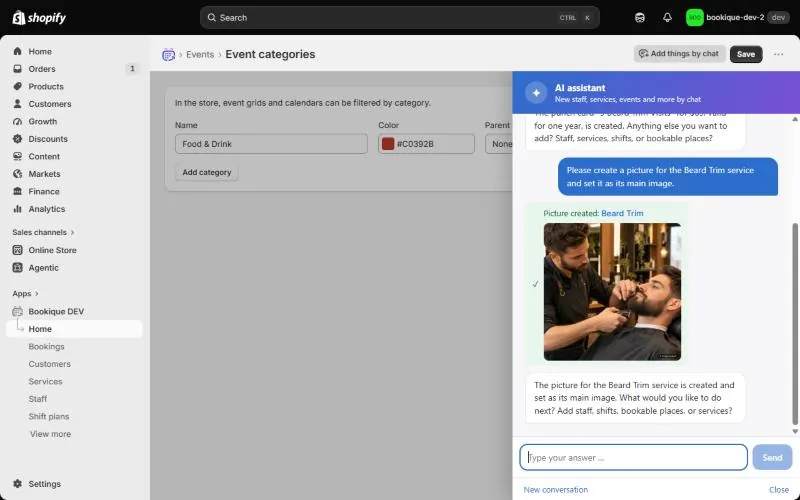Viewport: 800px width, 500px height.
Task: Click the main search bar
Action: [x=399, y=17]
